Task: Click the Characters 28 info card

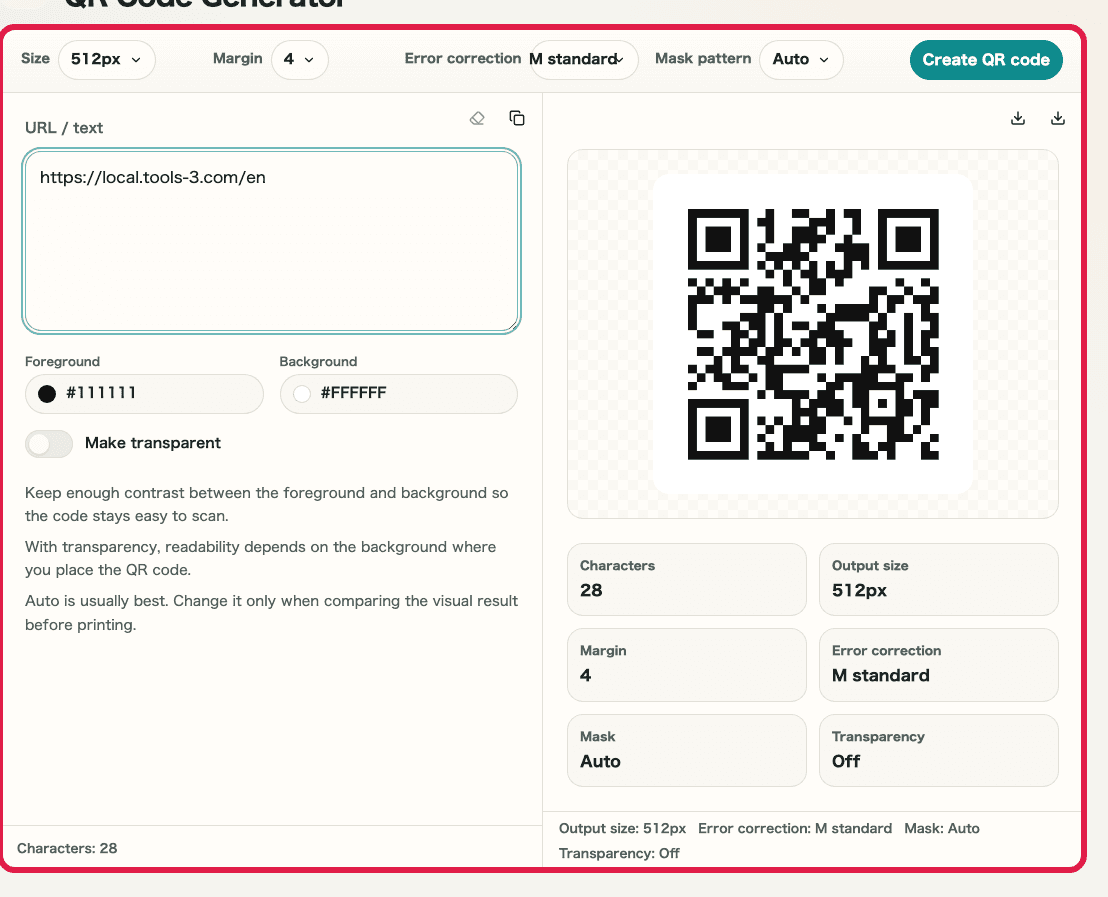Action: [x=686, y=579]
